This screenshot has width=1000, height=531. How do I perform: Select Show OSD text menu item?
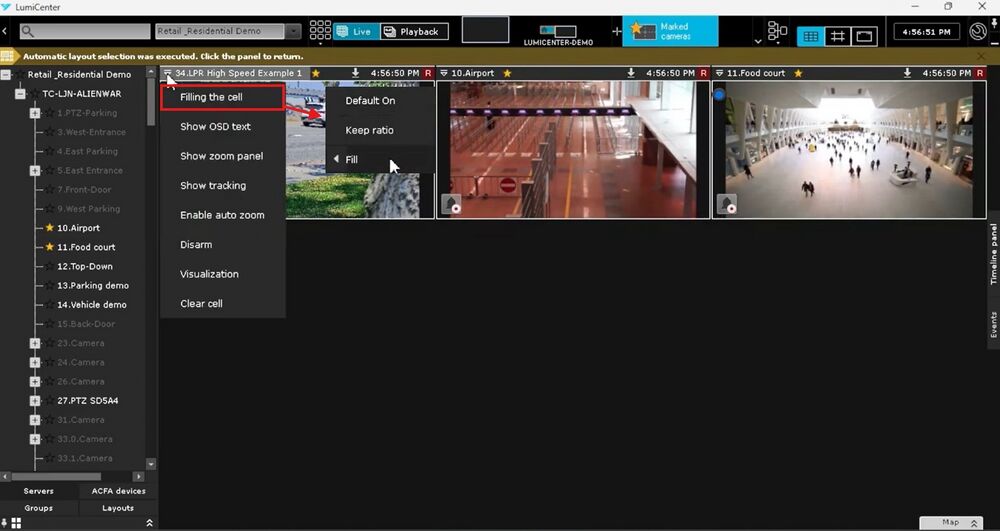click(x=215, y=127)
